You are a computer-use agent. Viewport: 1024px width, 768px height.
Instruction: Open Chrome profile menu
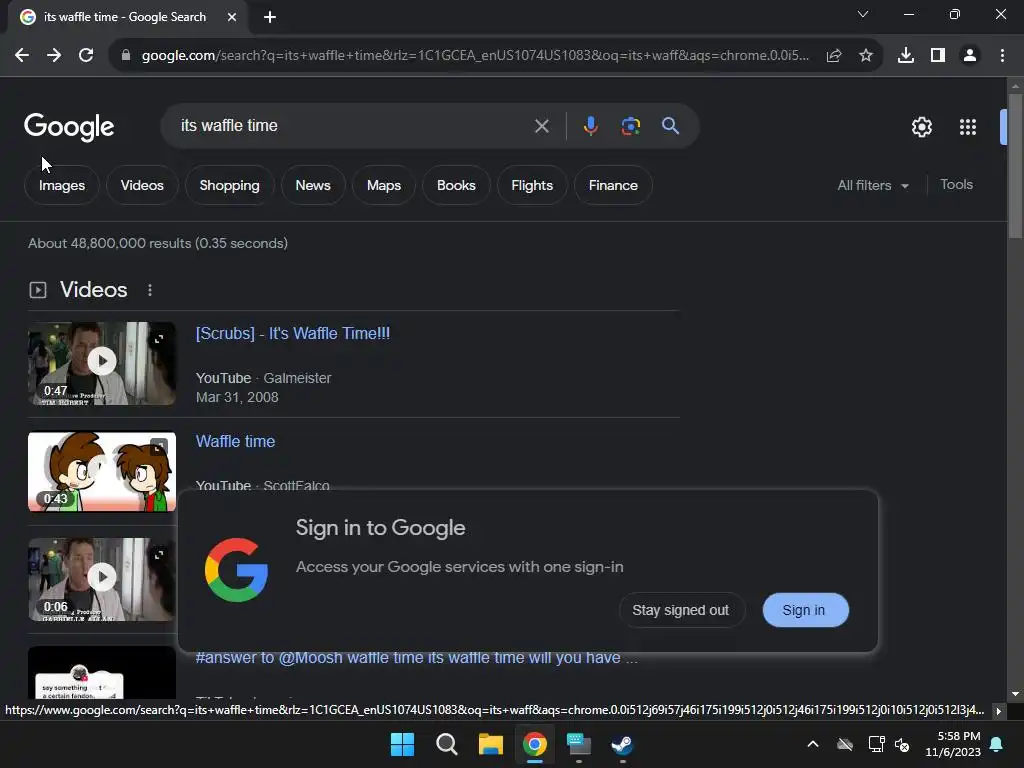point(970,56)
